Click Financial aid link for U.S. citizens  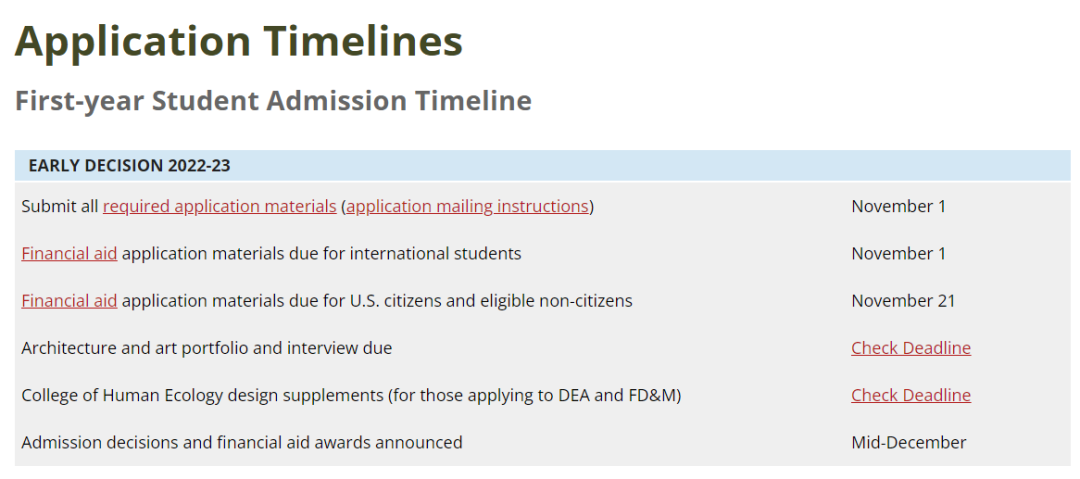click(69, 300)
